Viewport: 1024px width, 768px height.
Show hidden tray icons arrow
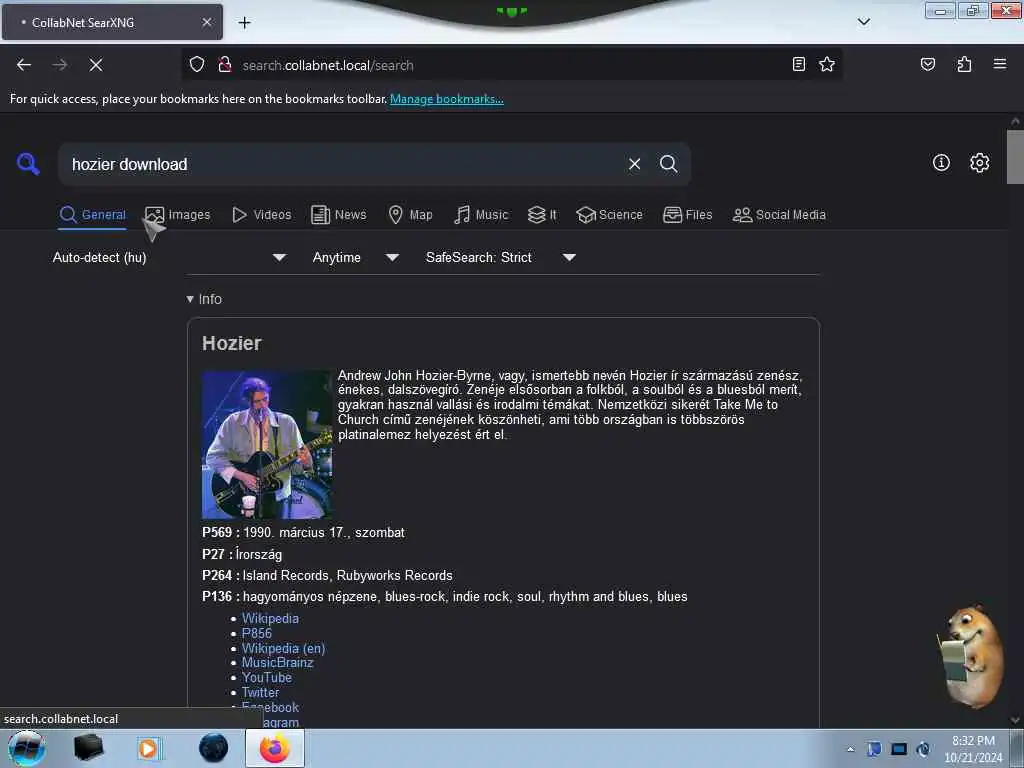pyautogui.click(x=850, y=749)
